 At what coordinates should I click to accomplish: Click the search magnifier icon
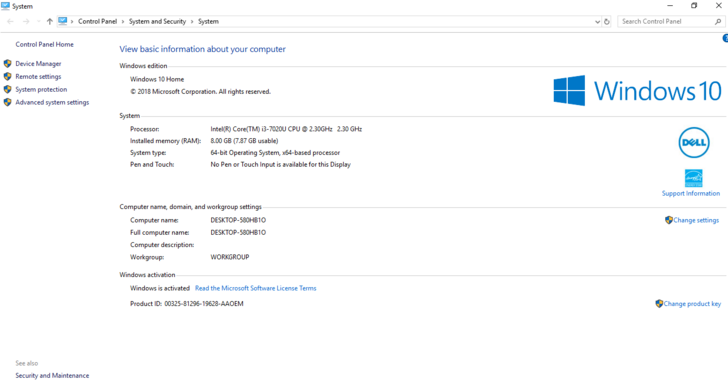coord(718,21)
